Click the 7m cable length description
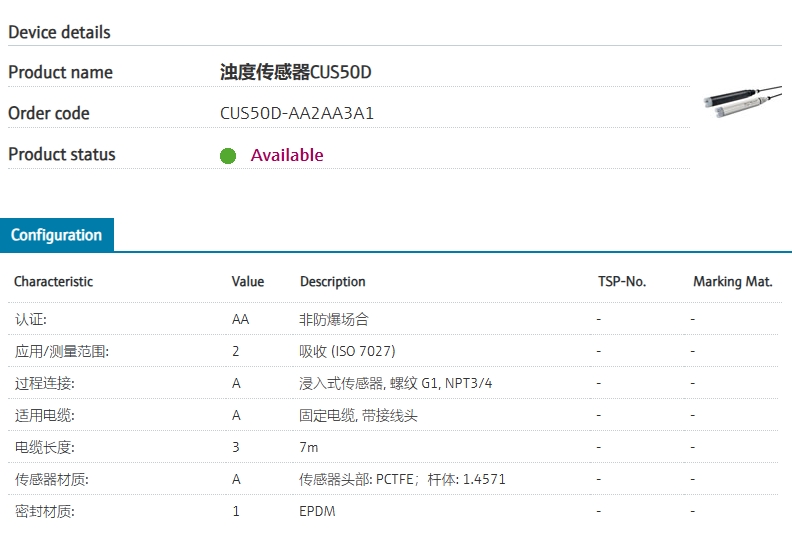The image size is (792, 536). (x=309, y=448)
